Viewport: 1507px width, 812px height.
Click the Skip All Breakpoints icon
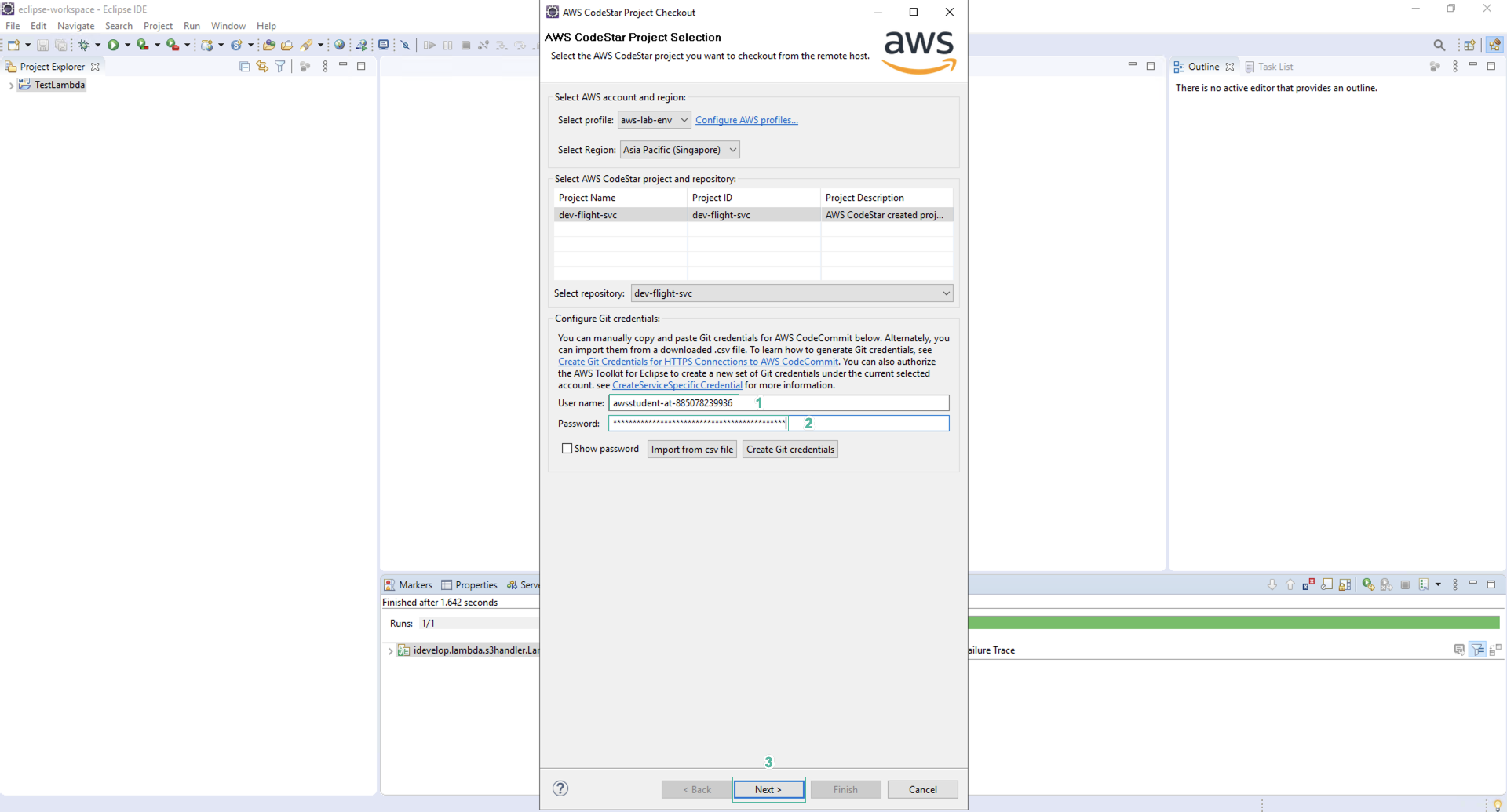[x=406, y=45]
